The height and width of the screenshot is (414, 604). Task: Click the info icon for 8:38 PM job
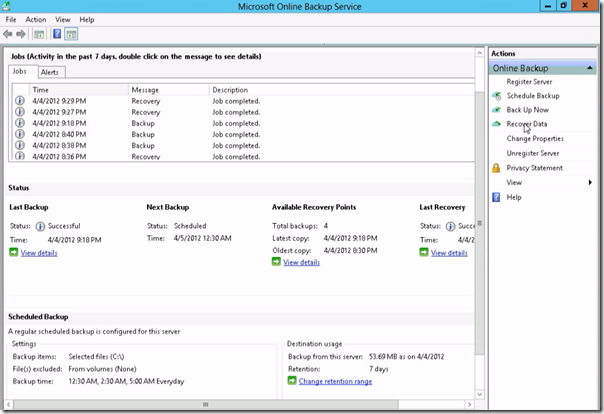tap(20, 146)
